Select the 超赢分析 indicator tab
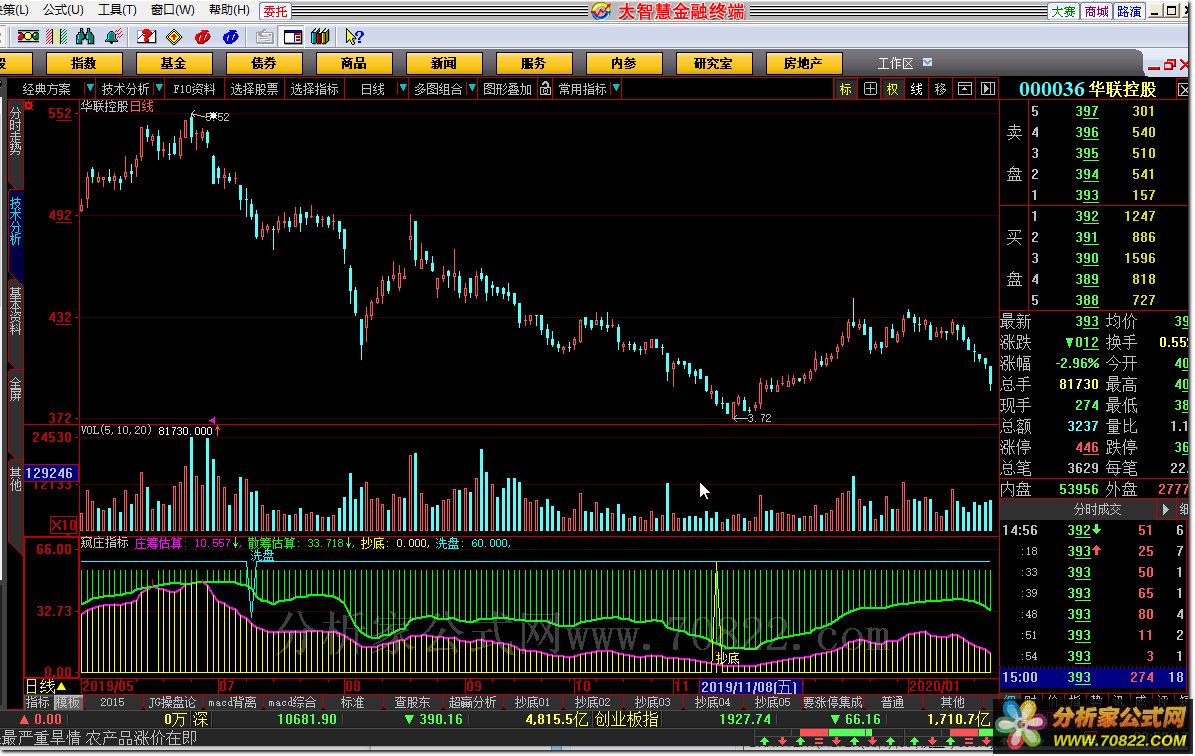Viewport: 1195px width, 756px height. point(472,703)
